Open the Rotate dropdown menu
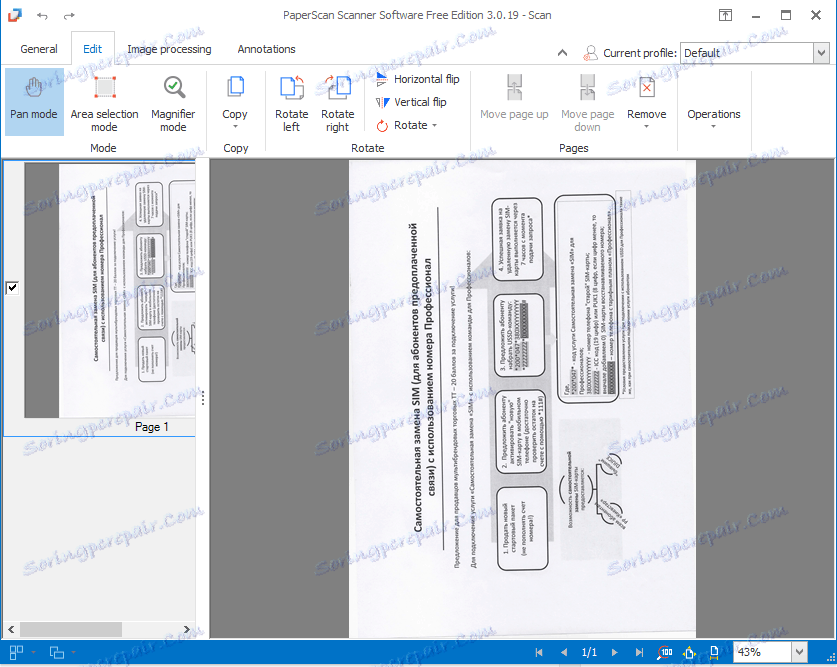 coord(407,126)
